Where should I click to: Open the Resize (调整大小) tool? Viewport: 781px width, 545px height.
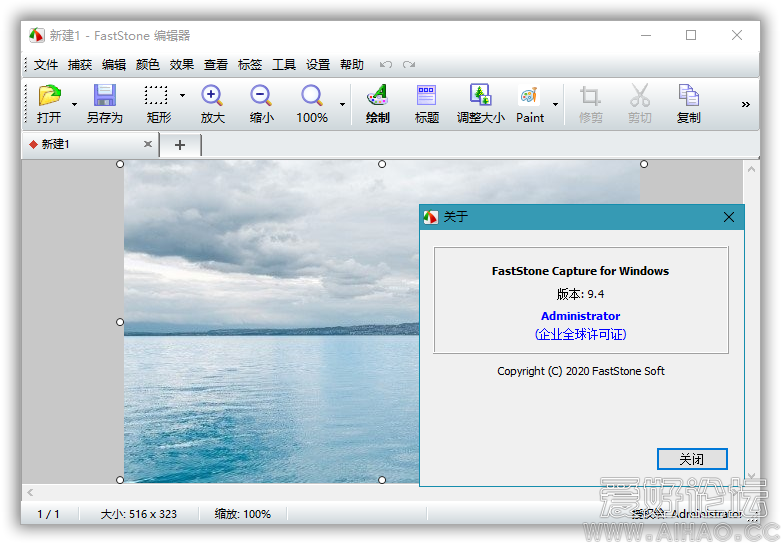tap(481, 97)
